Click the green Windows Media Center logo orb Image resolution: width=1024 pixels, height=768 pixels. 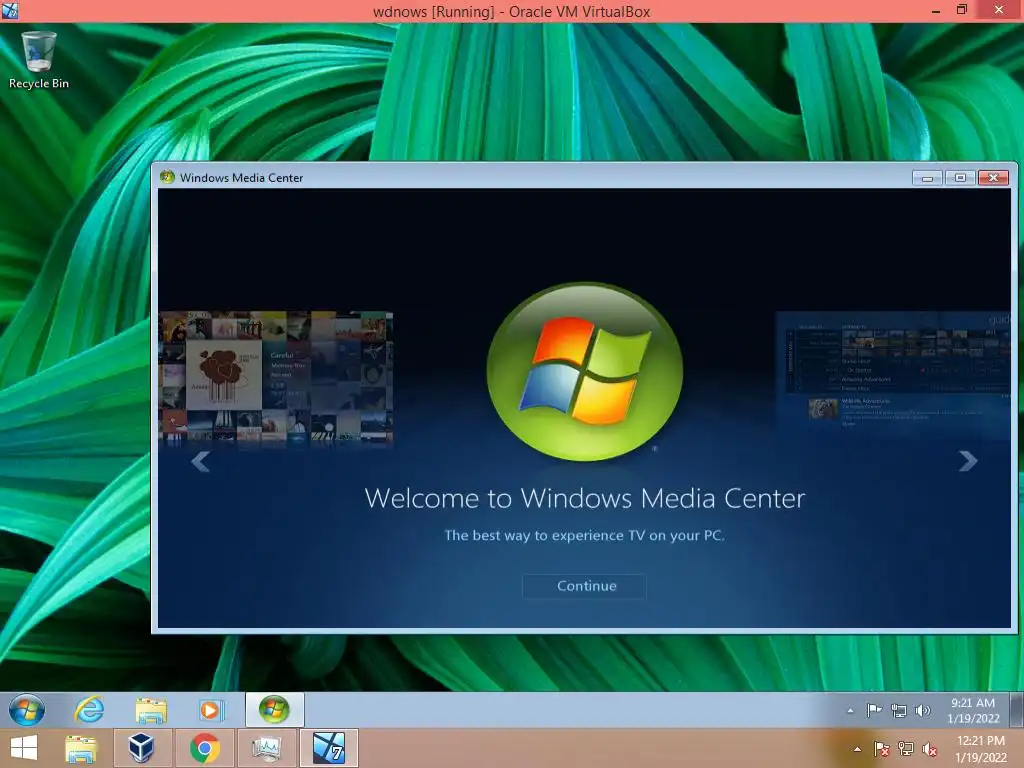pyautogui.click(x=584, y=372)
